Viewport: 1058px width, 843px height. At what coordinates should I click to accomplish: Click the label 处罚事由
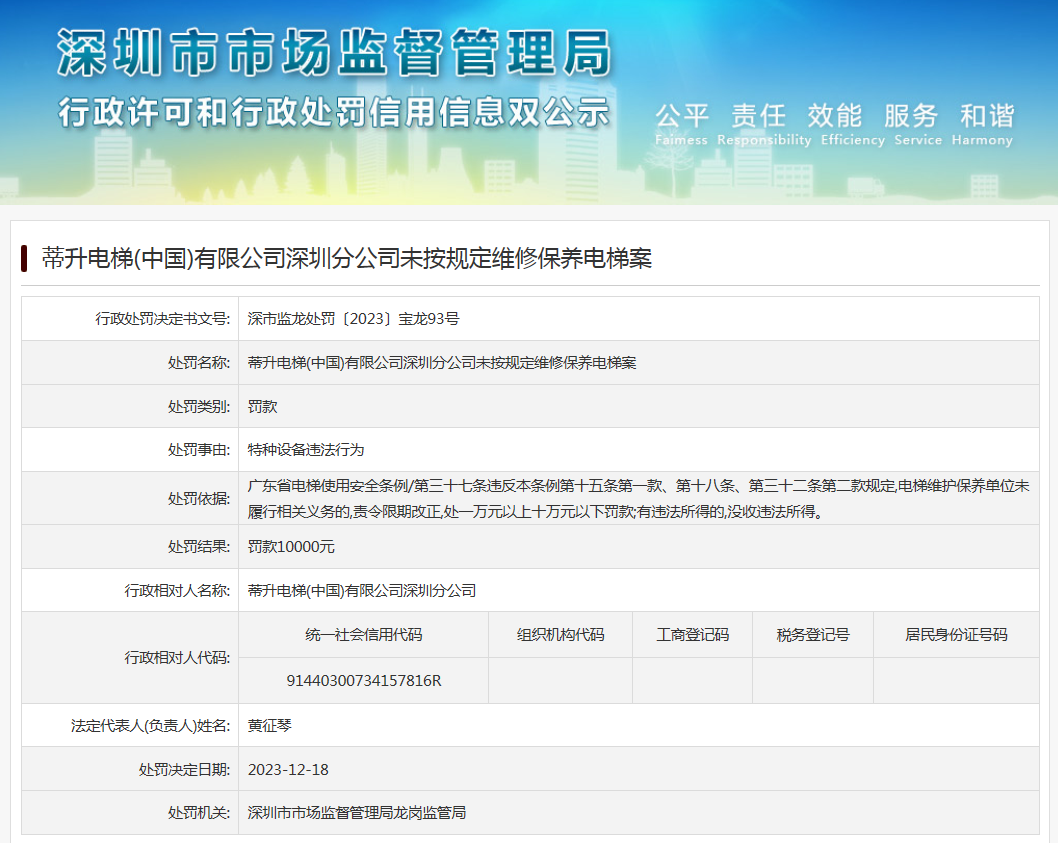click(199, 450)
